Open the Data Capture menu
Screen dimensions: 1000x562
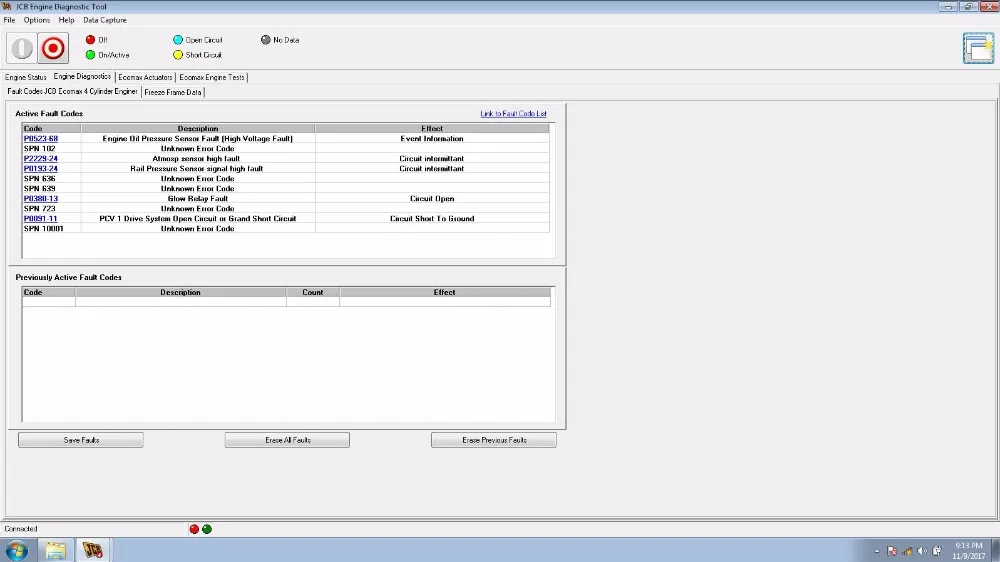[105, 20]
